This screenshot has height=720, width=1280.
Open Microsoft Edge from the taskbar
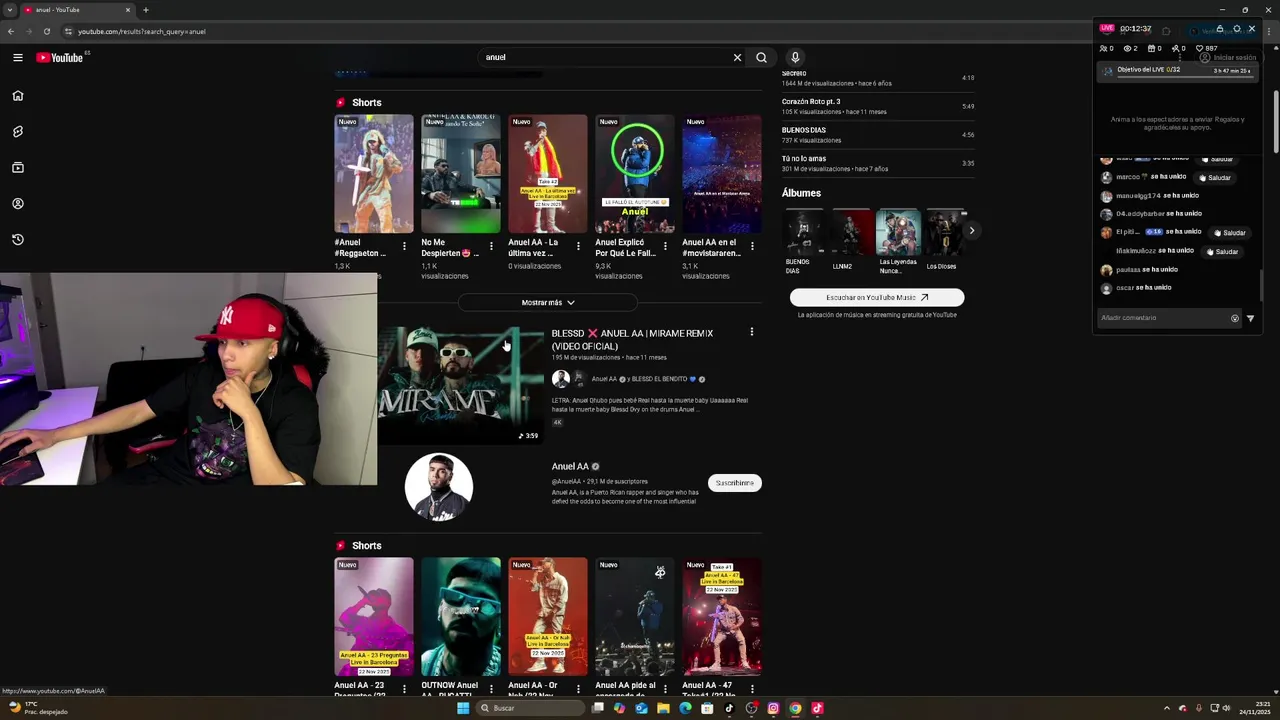pos(685,708)
